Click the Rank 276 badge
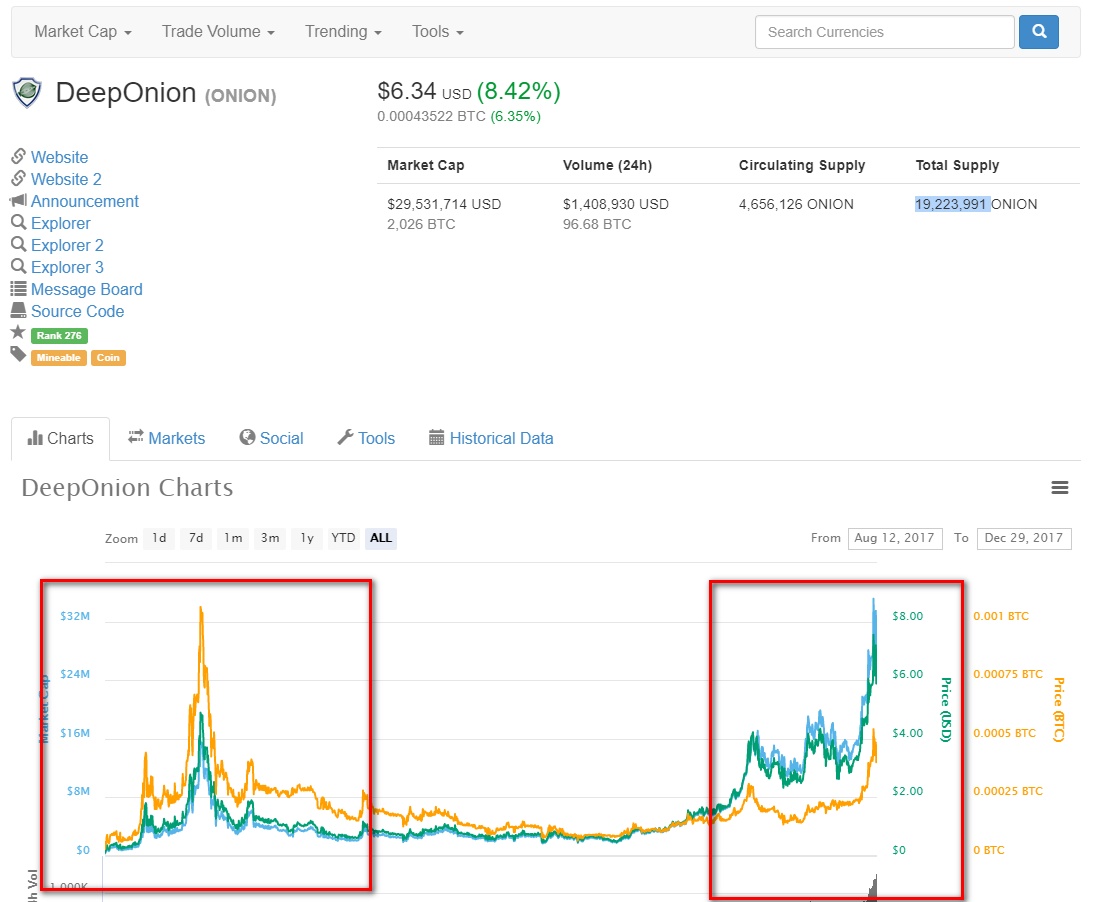 pos(60,335)
